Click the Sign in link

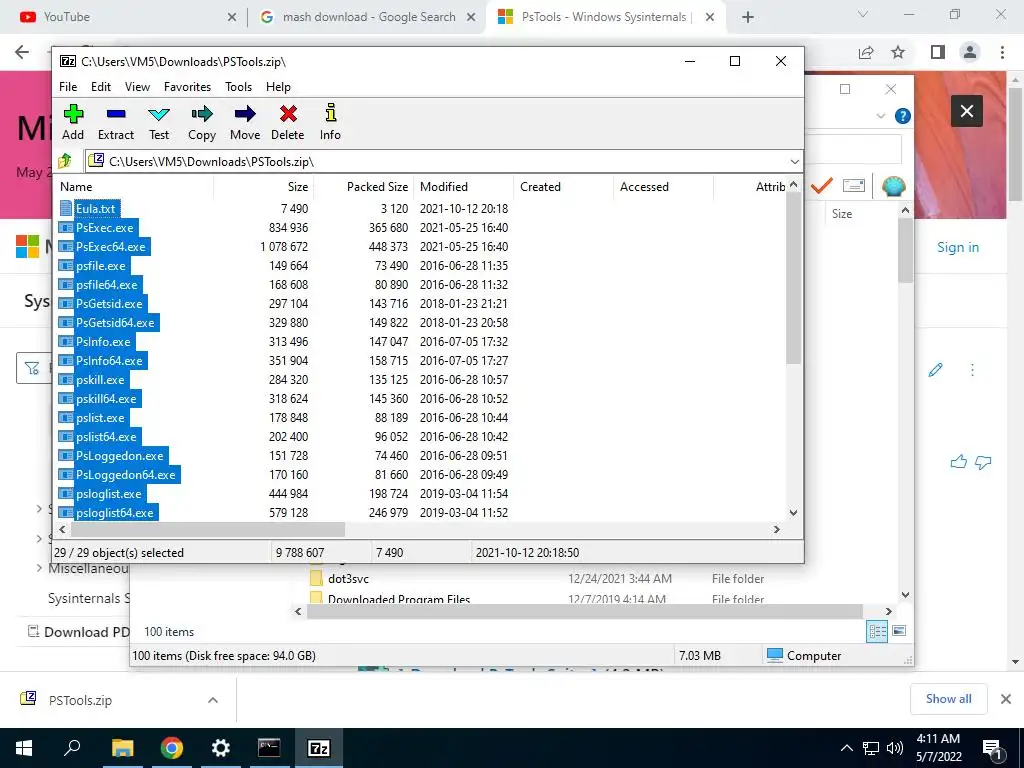click(958, 247)
